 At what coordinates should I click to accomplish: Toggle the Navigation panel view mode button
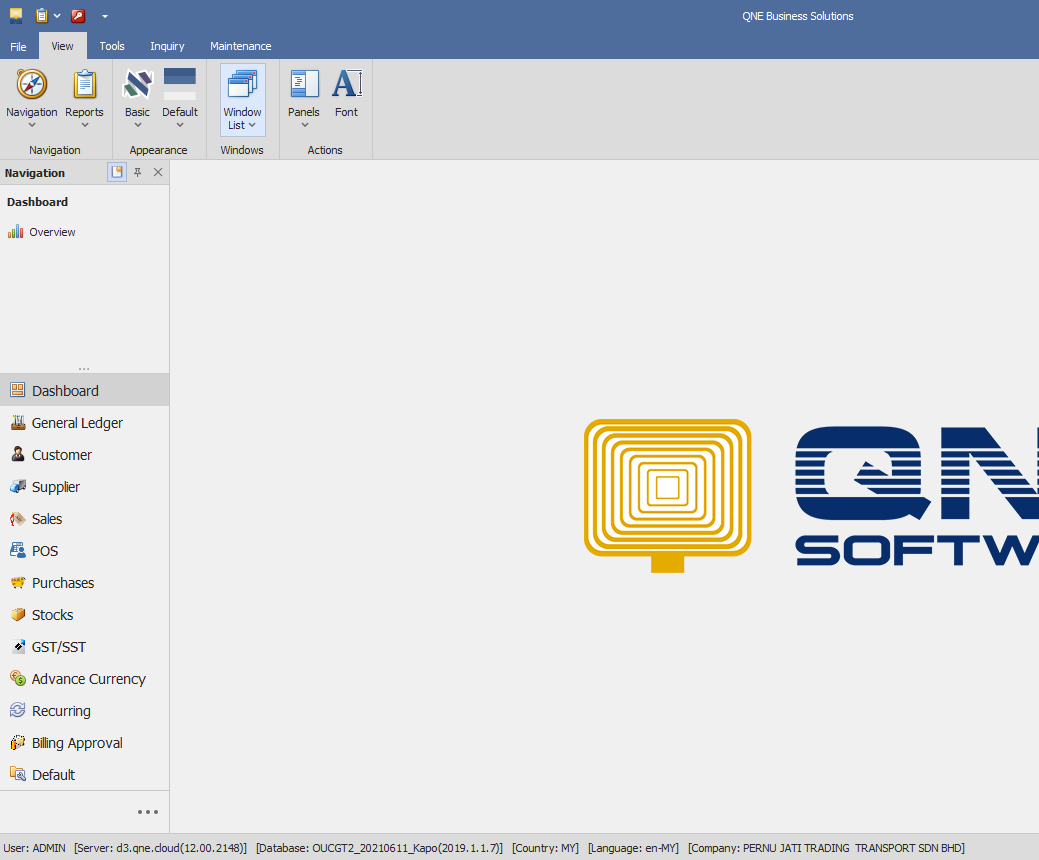pos(117,172)
